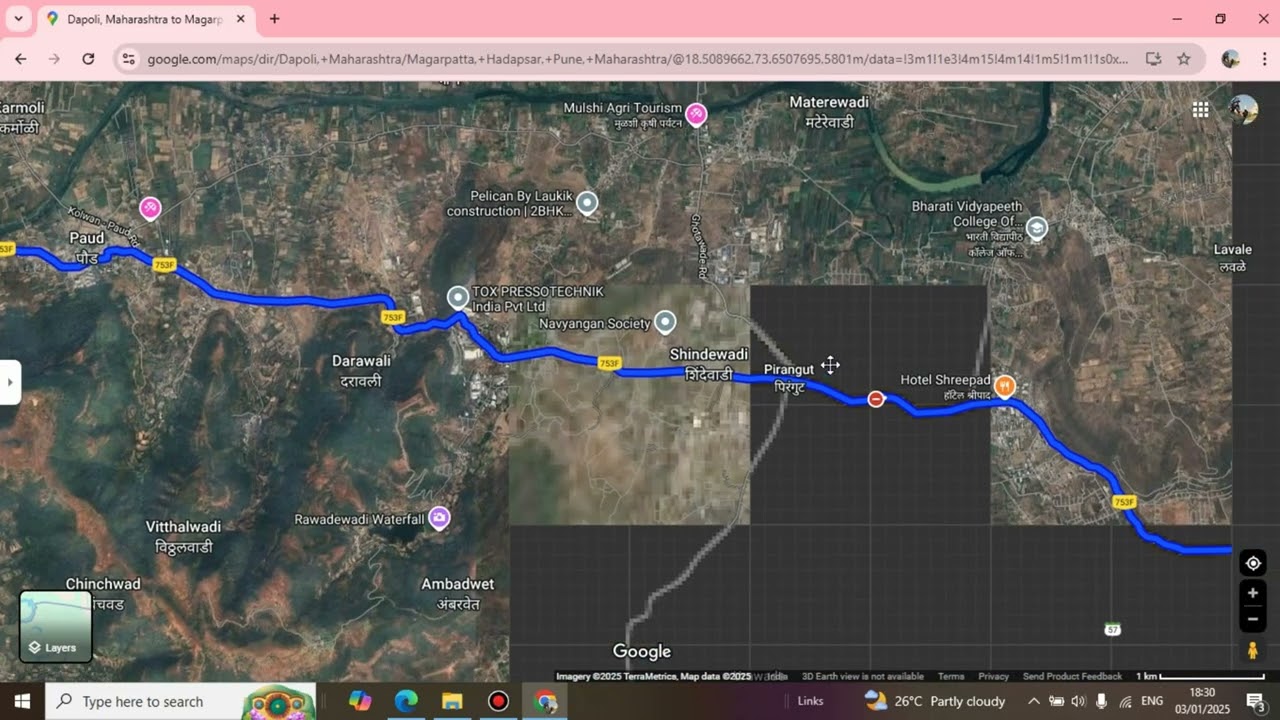1280x720 pixels.
Task: Click the Materewadi place label
Action: [829, 112]
